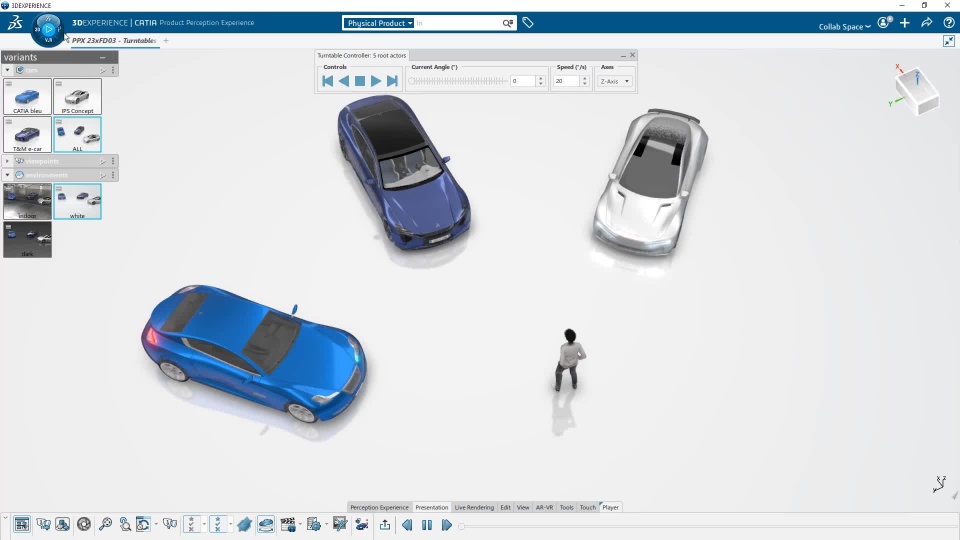
Task: Collapse the cars variants section
Action: tap(7, 70)
